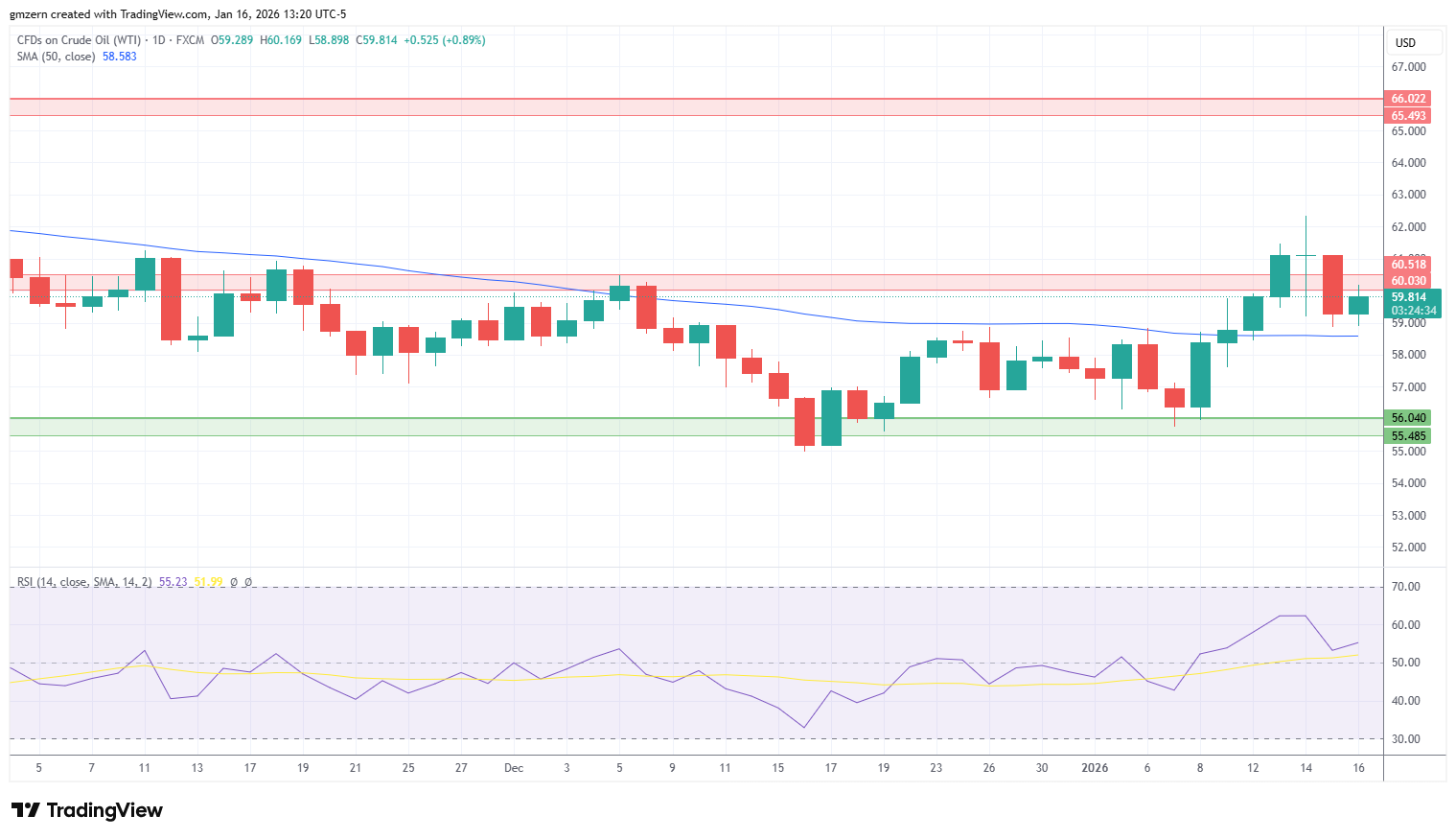Click the change value +0.525 (+0.89%)
Image resolution: width=1456 pixels, height=839 pixels.
coord(445,40)
